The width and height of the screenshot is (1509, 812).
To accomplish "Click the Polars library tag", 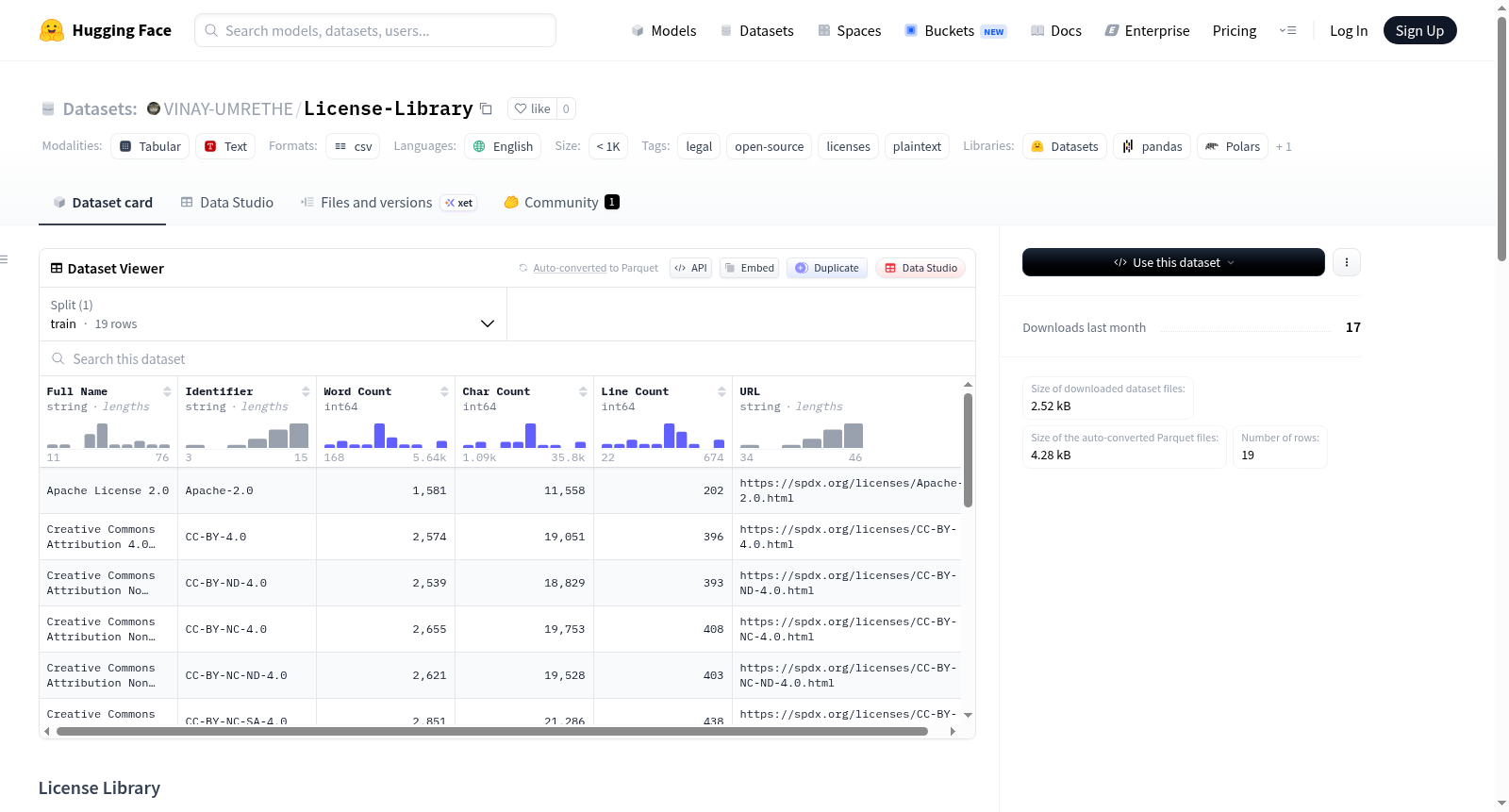I will click(1233, 146).
